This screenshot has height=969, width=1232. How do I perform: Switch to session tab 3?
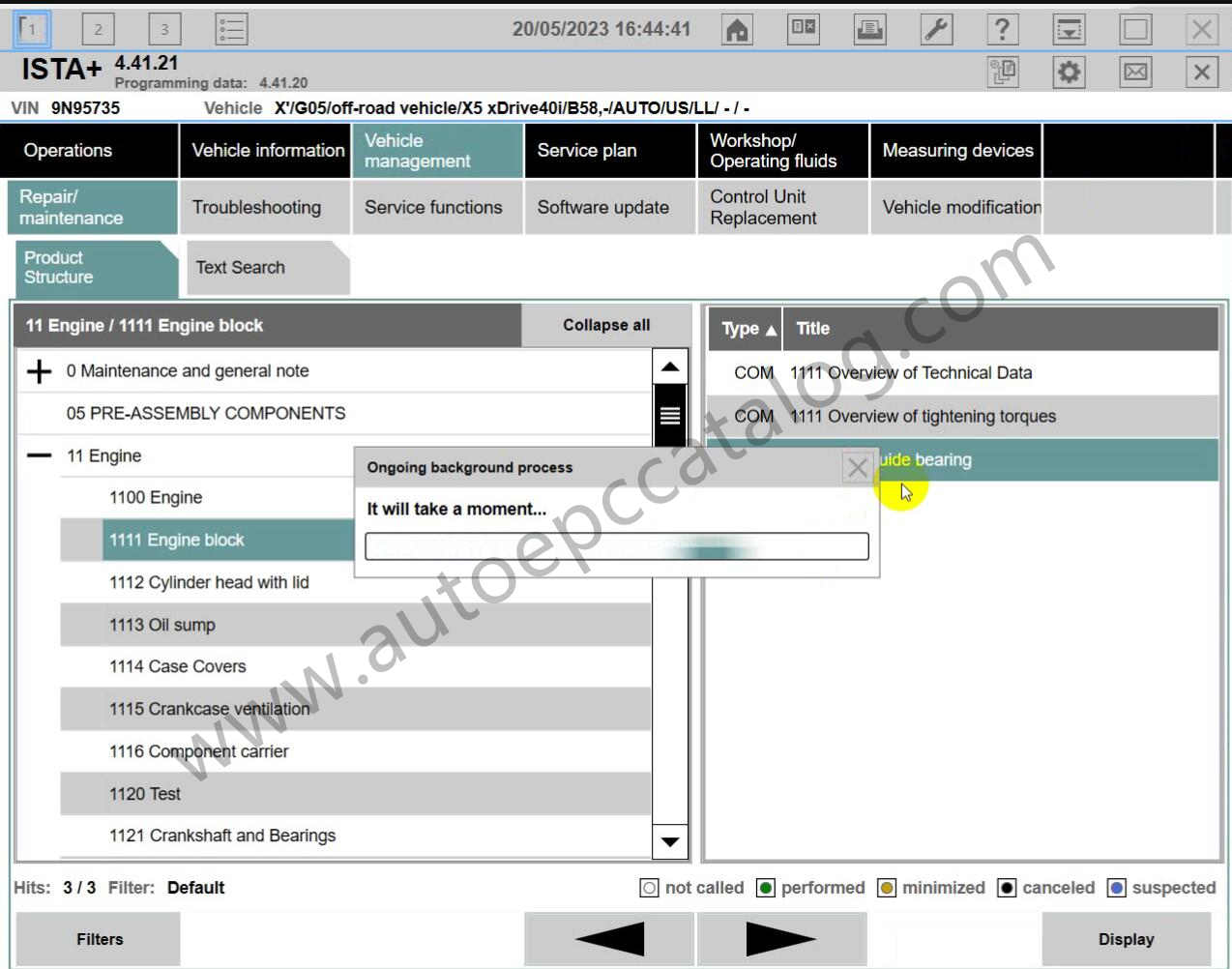164,29
